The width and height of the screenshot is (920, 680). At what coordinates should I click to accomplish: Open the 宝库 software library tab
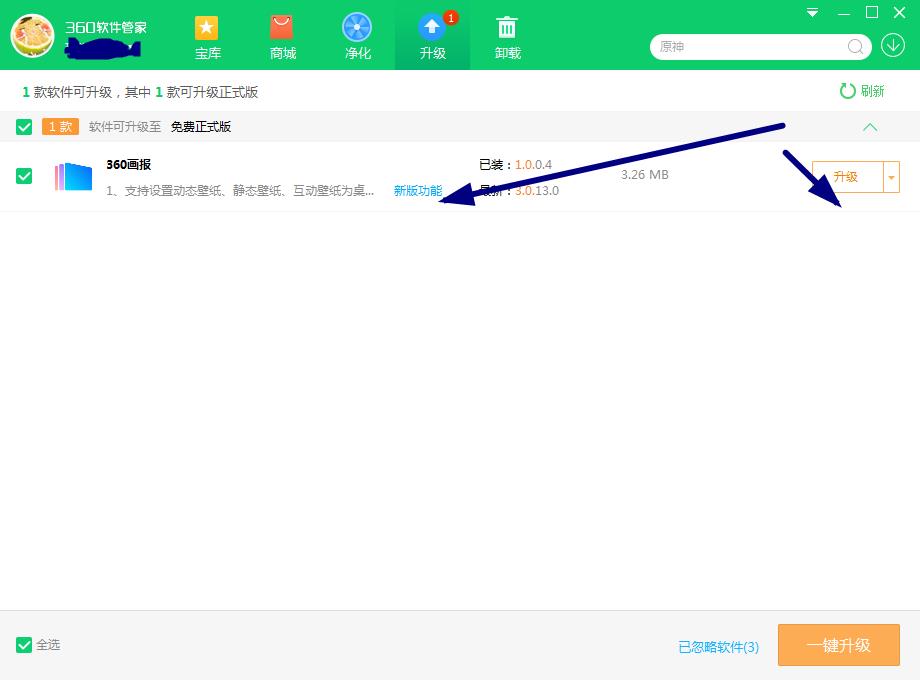click(x=207, y=36)
